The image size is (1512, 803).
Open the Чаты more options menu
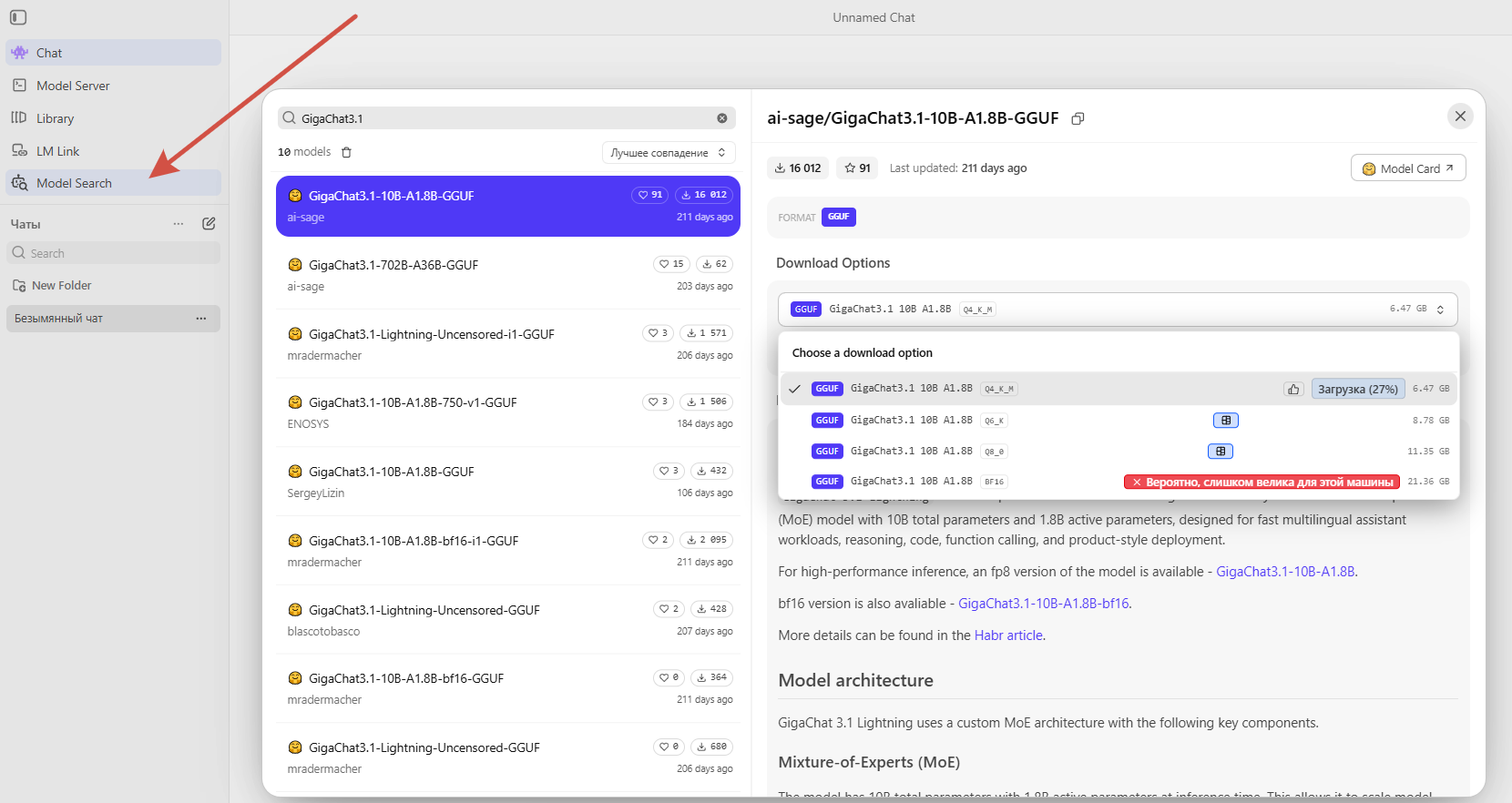coord(179,224)
